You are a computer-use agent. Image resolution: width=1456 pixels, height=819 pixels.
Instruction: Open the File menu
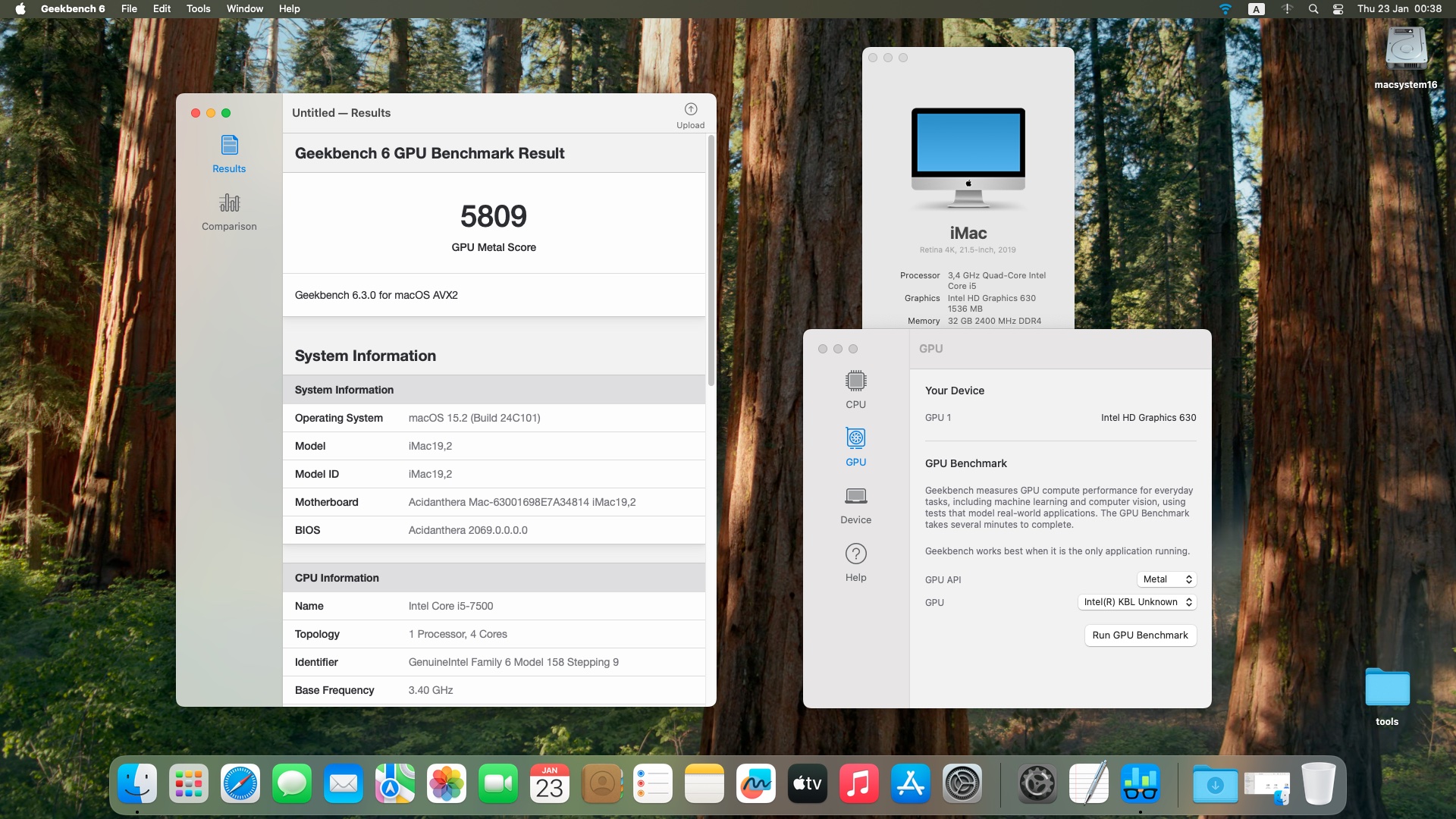click(129, 9)
